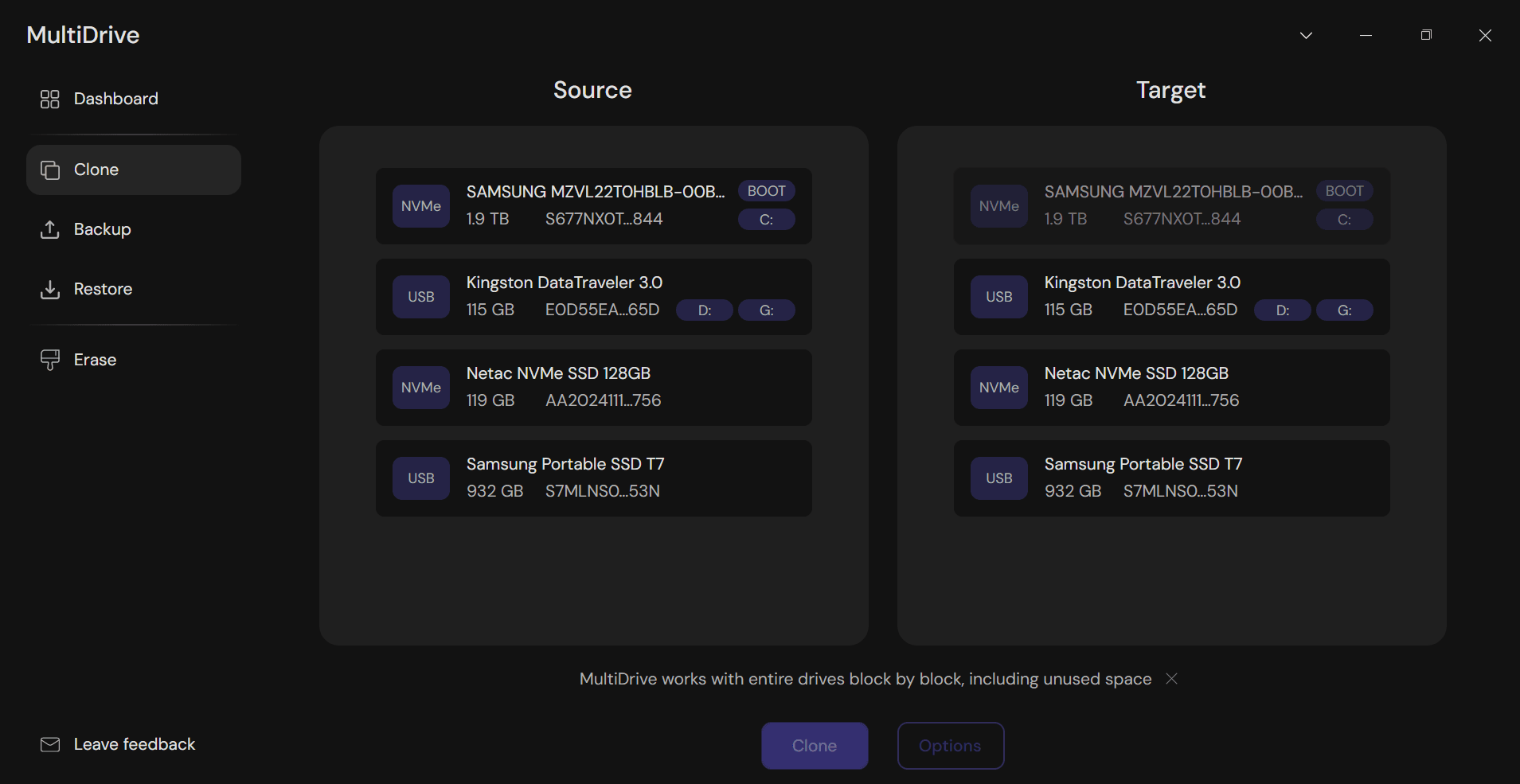Maximize the MultiDrive window
The image size is (1520, 784).
pos(1426,35)
